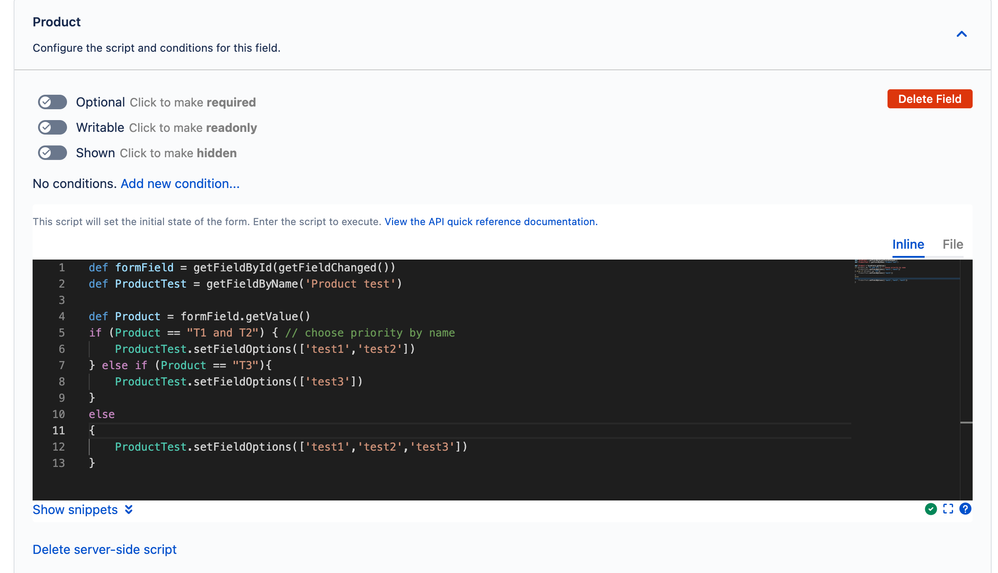The image size is (998, 573).
Task: Click the blue help question mark icon
Action: point(965,509)
